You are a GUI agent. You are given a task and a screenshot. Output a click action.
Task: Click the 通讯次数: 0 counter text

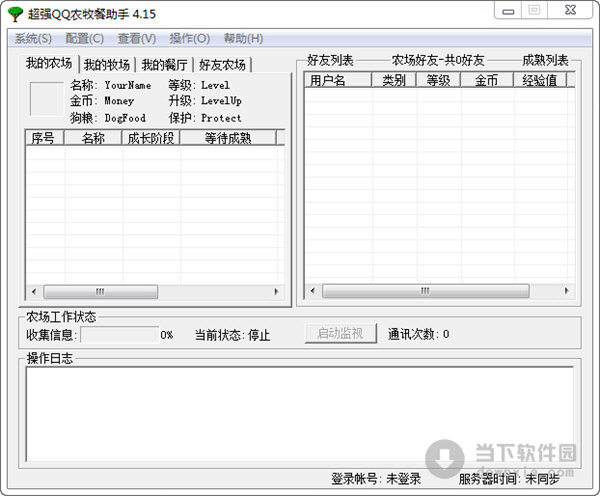(419, 334)
